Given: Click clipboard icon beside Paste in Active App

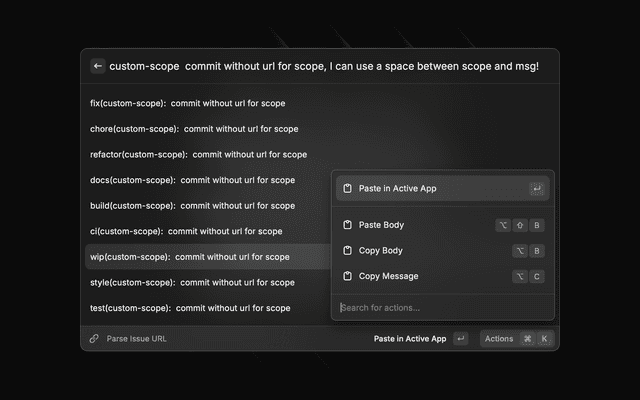Looking at the screenshot, I should point(346,188).
